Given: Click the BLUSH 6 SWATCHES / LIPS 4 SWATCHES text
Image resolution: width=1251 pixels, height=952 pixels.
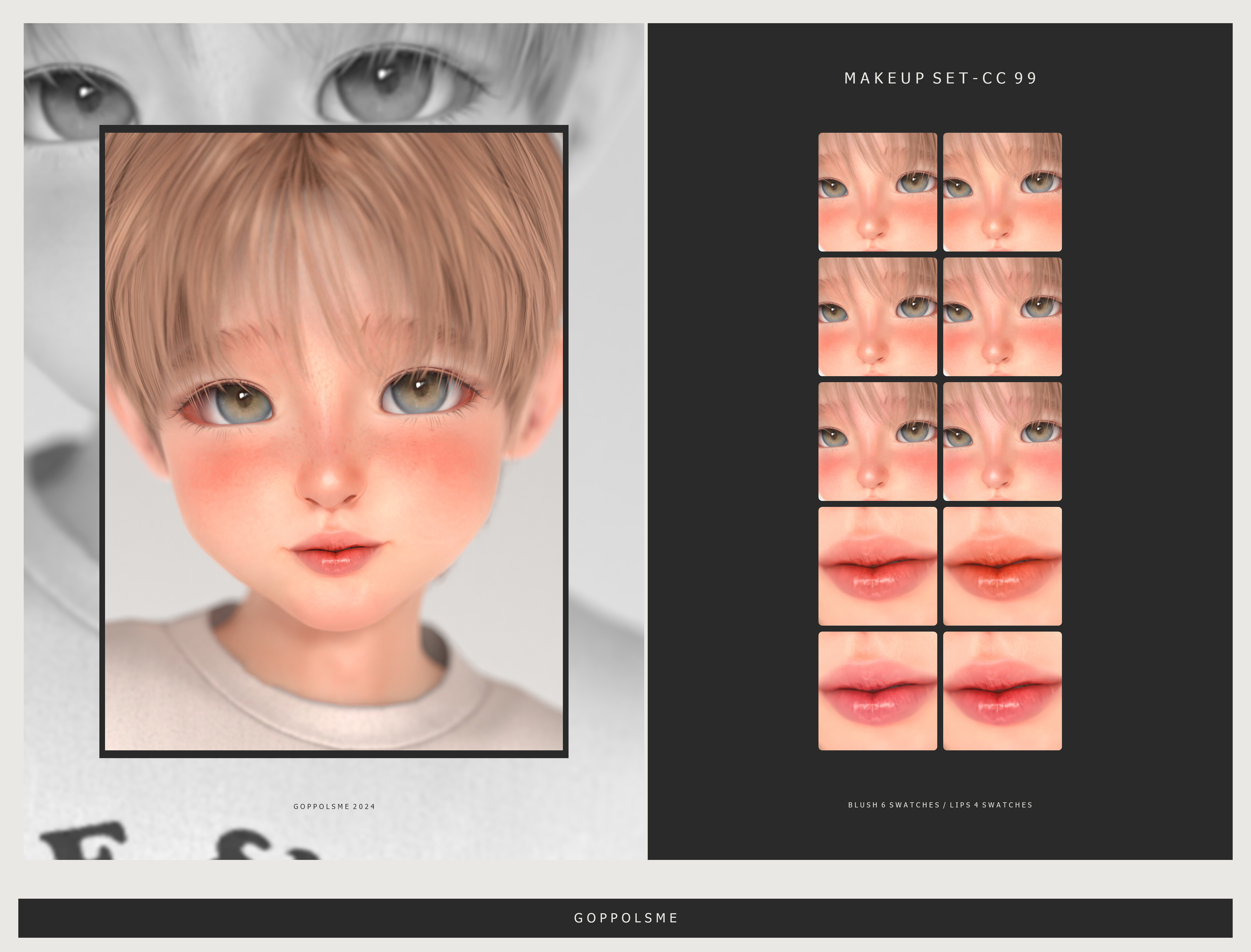Looking at the screenshot, I should coord(940,805).
